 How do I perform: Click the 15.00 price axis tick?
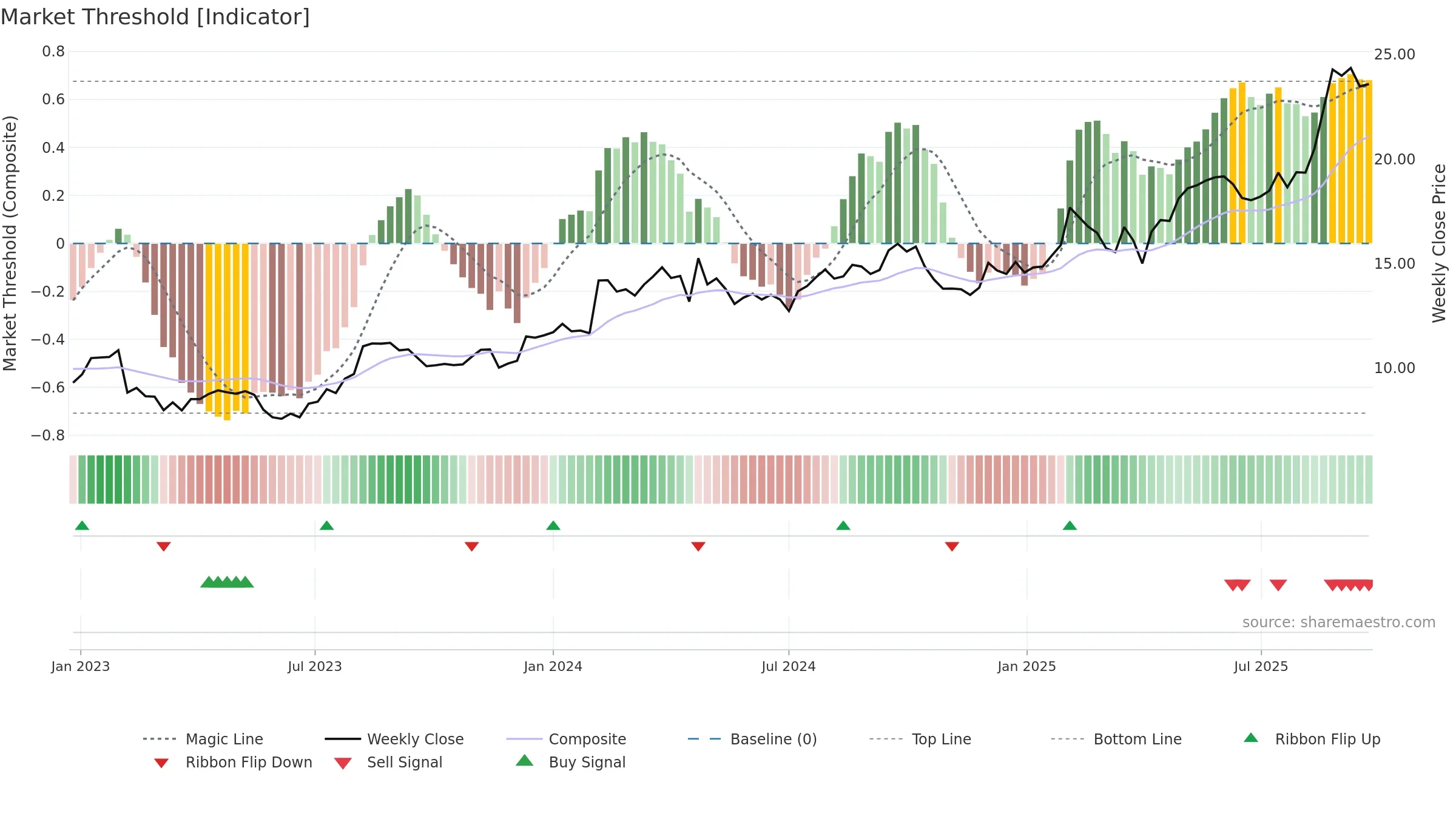[x=1395, y=263]
